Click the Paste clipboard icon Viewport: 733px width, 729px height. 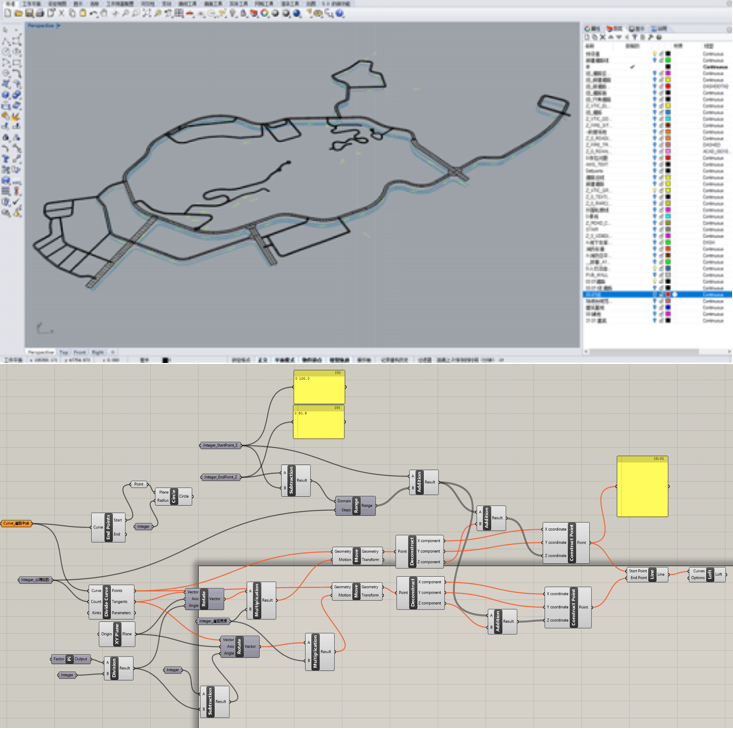click(82, 14)
